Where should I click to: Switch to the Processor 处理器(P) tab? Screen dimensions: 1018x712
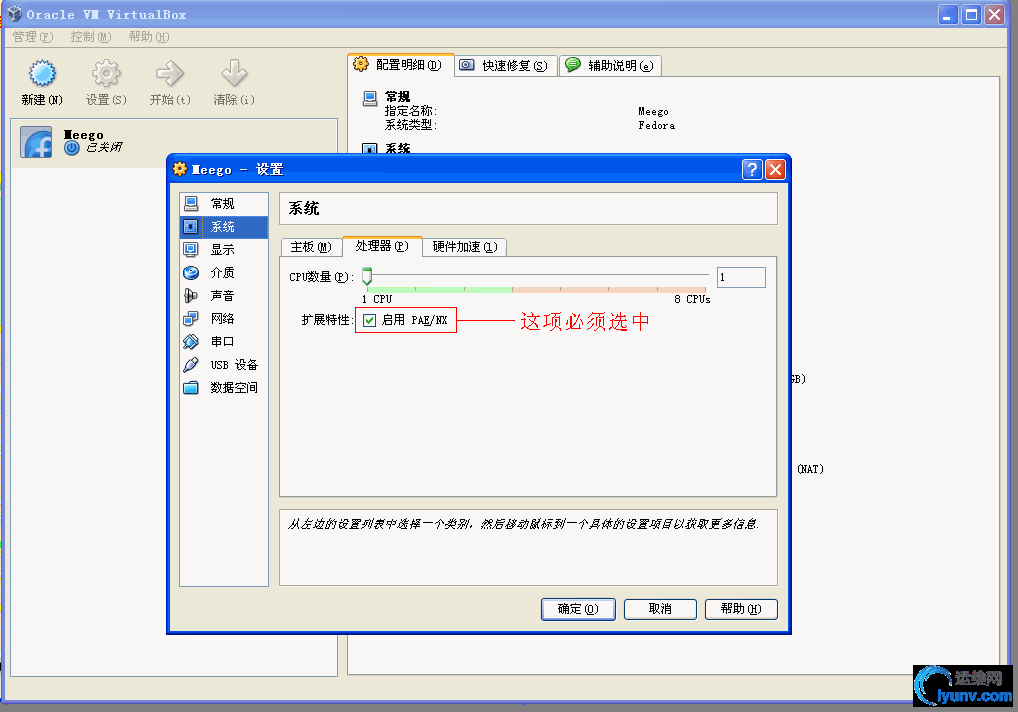click(x=382, y=246)
